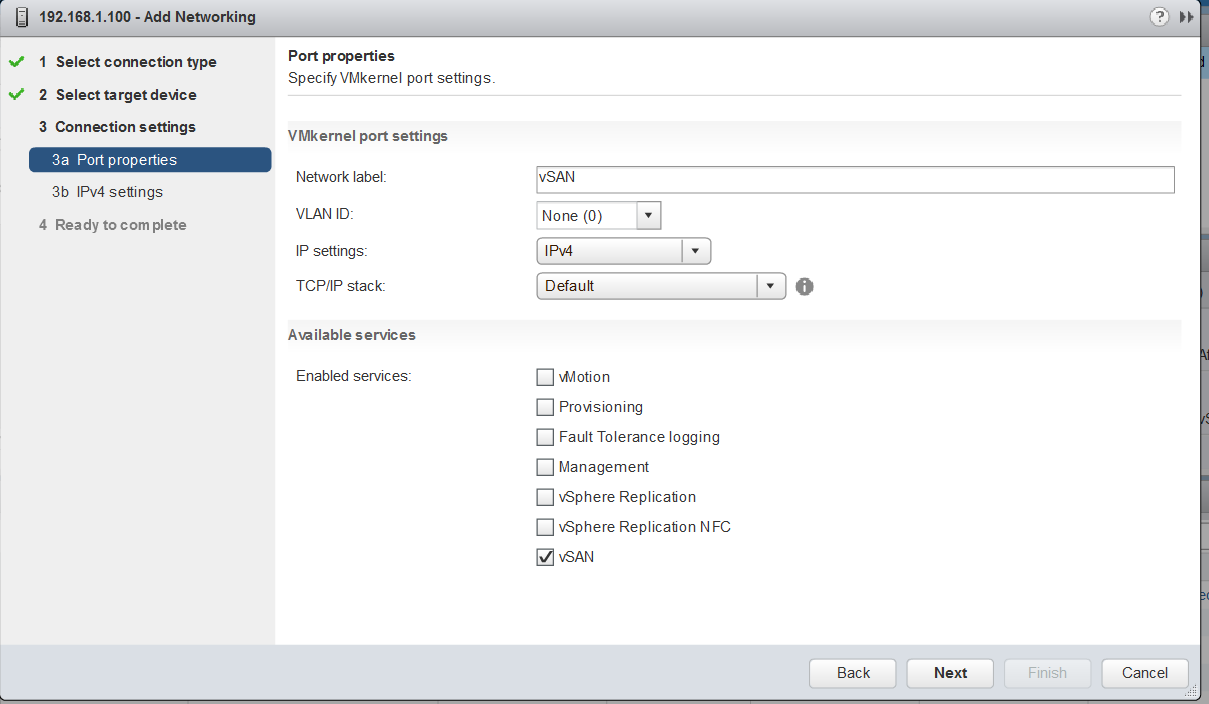This screenshot has width=1209, height=704.
Task: Click the VLAN ID None (0) field
Action: (586, 216)
